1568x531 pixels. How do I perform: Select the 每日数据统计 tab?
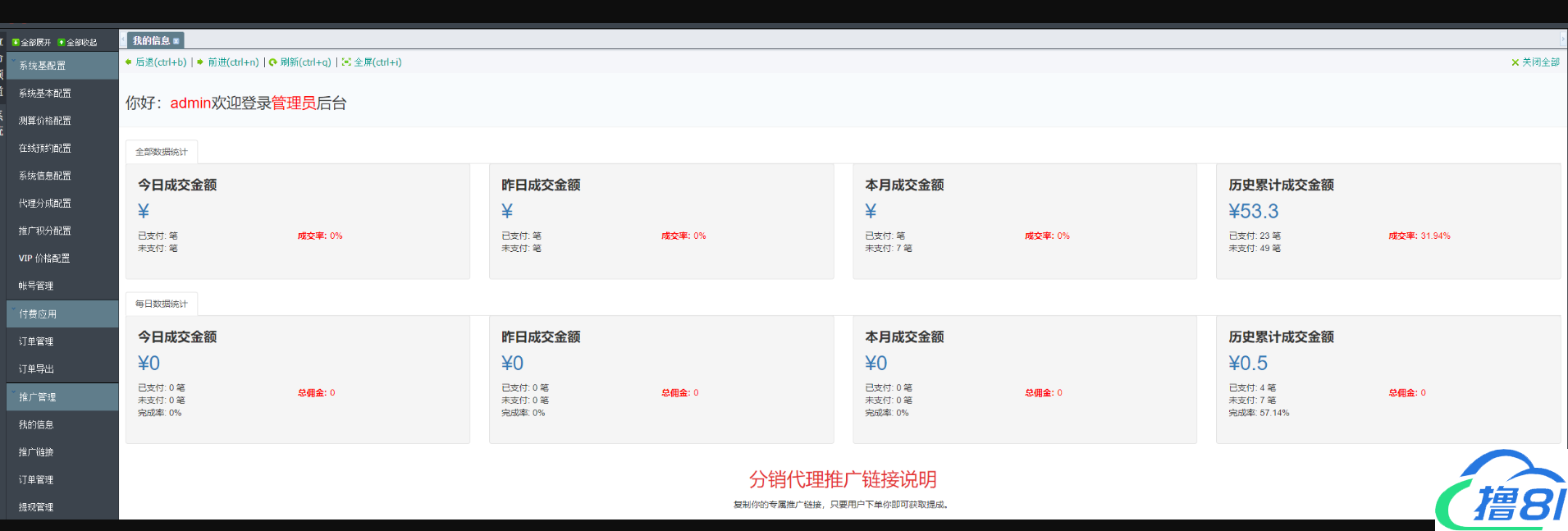(162, 304)
